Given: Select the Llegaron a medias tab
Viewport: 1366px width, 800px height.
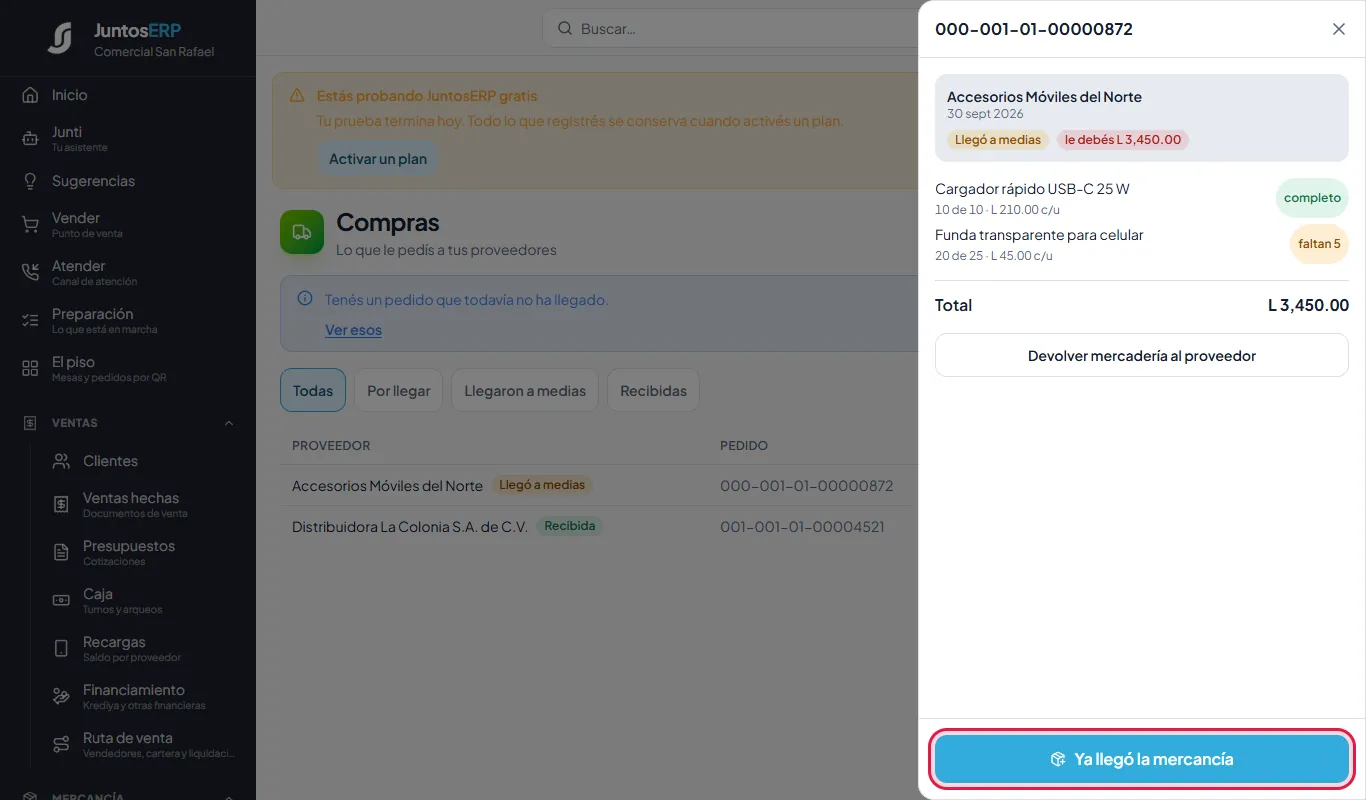Looking at the screenshot, I should tap(525, 391).
